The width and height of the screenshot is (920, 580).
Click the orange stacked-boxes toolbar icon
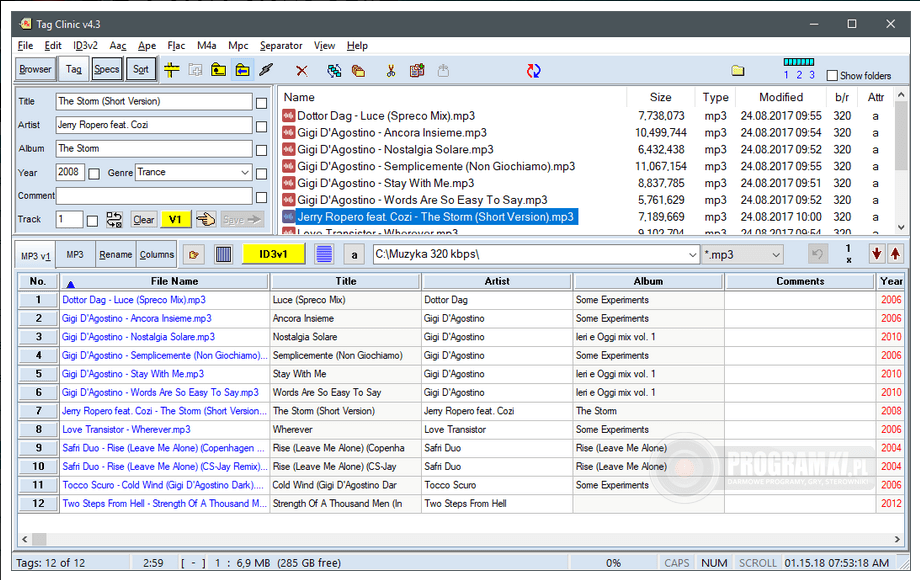point(358,71)
